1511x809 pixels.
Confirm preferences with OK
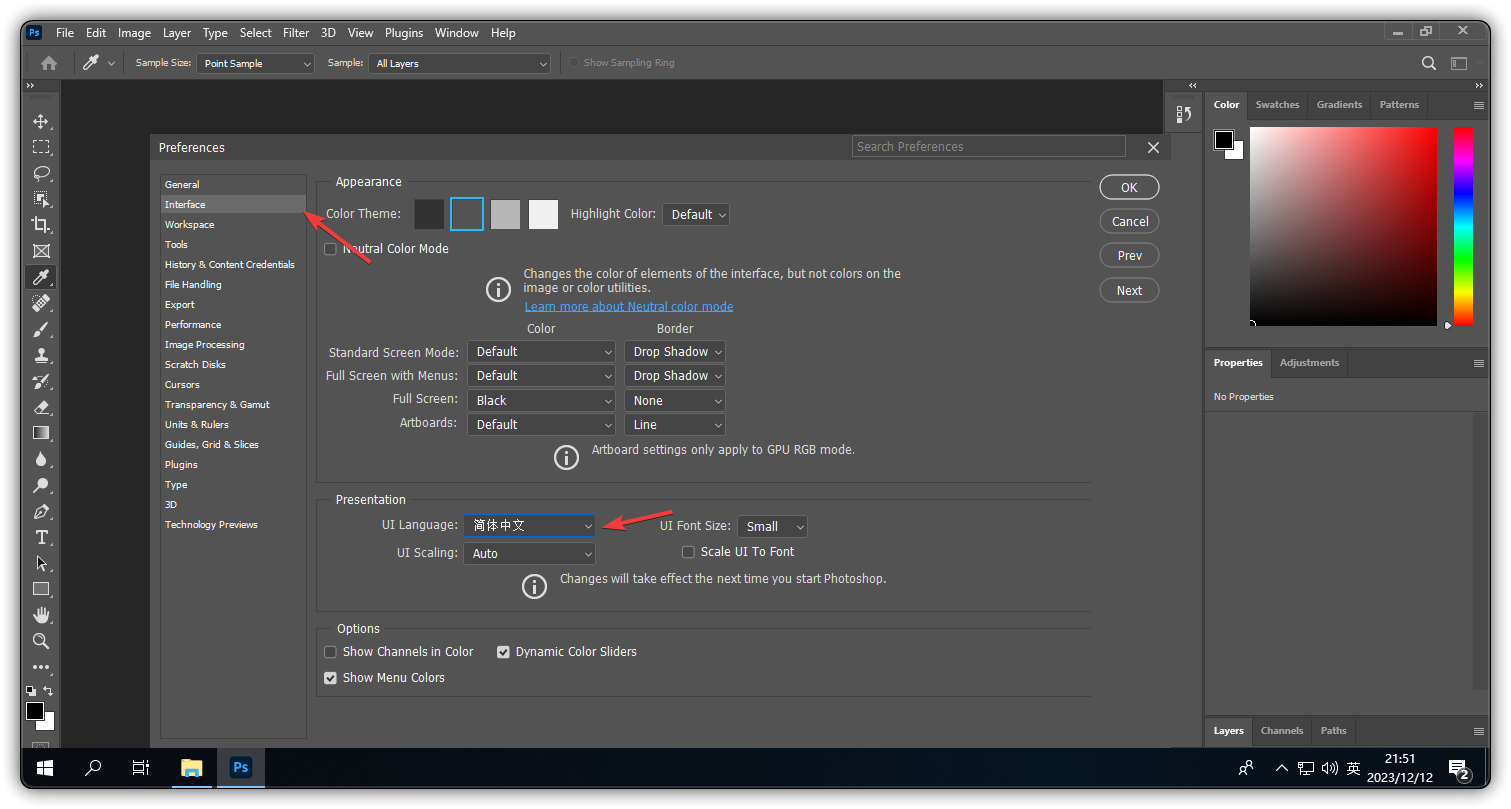tap(1129, 187)
